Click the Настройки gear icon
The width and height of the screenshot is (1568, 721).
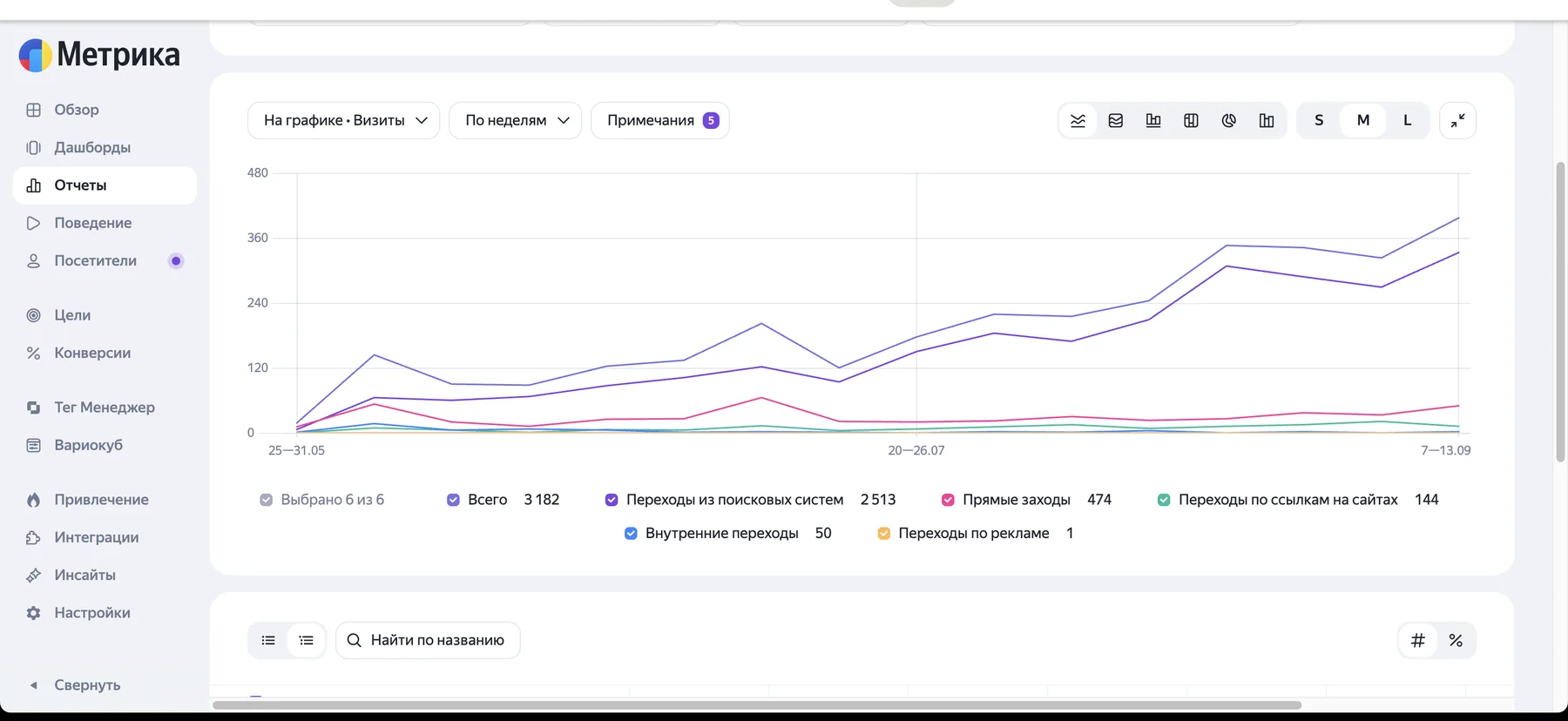pos(33,613)
